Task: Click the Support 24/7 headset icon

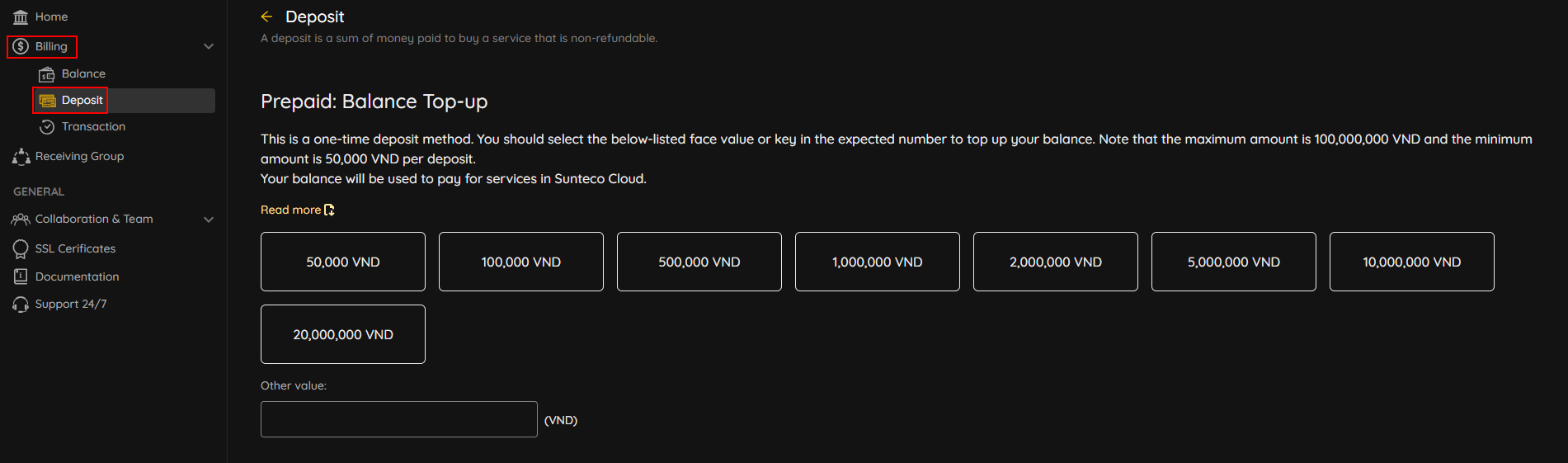Action: coord(21,305)
